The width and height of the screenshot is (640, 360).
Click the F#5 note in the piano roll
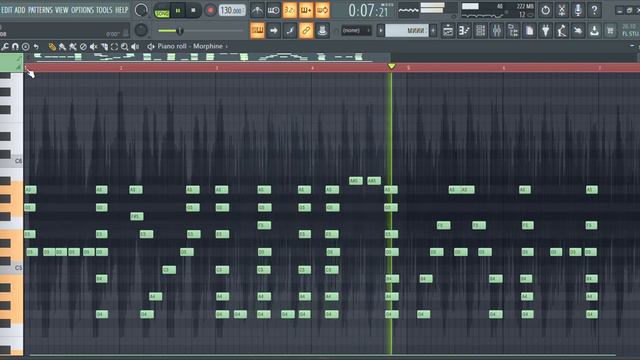pyautogui.click(x=137, y=216)
